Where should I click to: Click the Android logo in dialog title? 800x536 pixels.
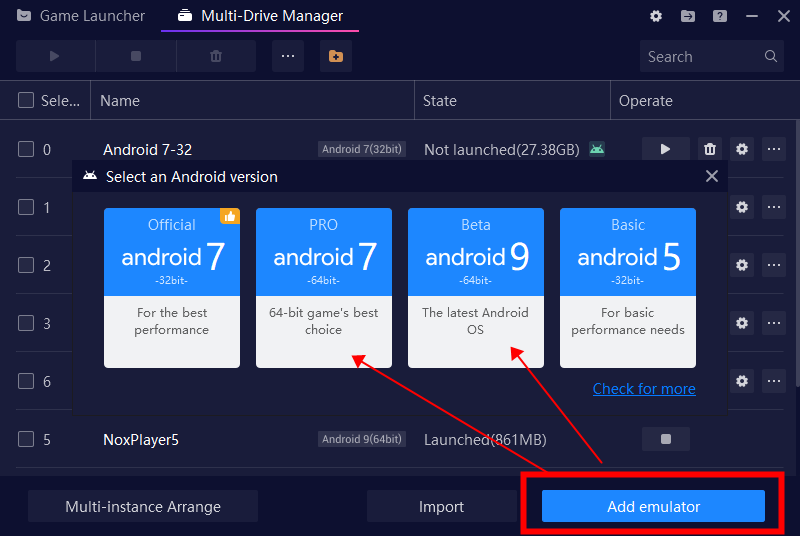(x=90, y=176)
